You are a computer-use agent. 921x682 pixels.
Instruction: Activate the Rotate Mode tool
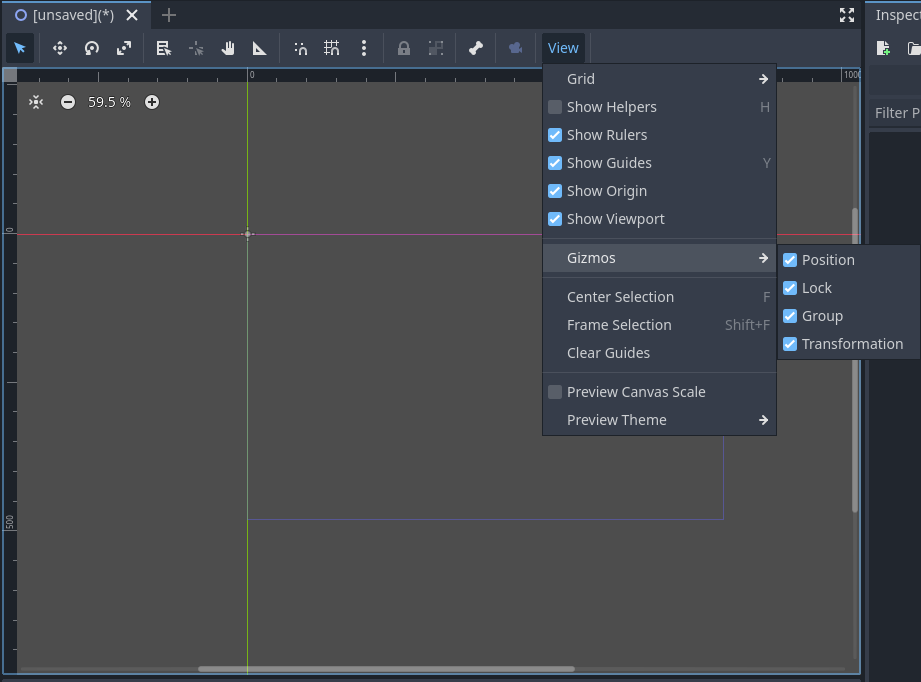pyautogui.click(x=91, y=47)
